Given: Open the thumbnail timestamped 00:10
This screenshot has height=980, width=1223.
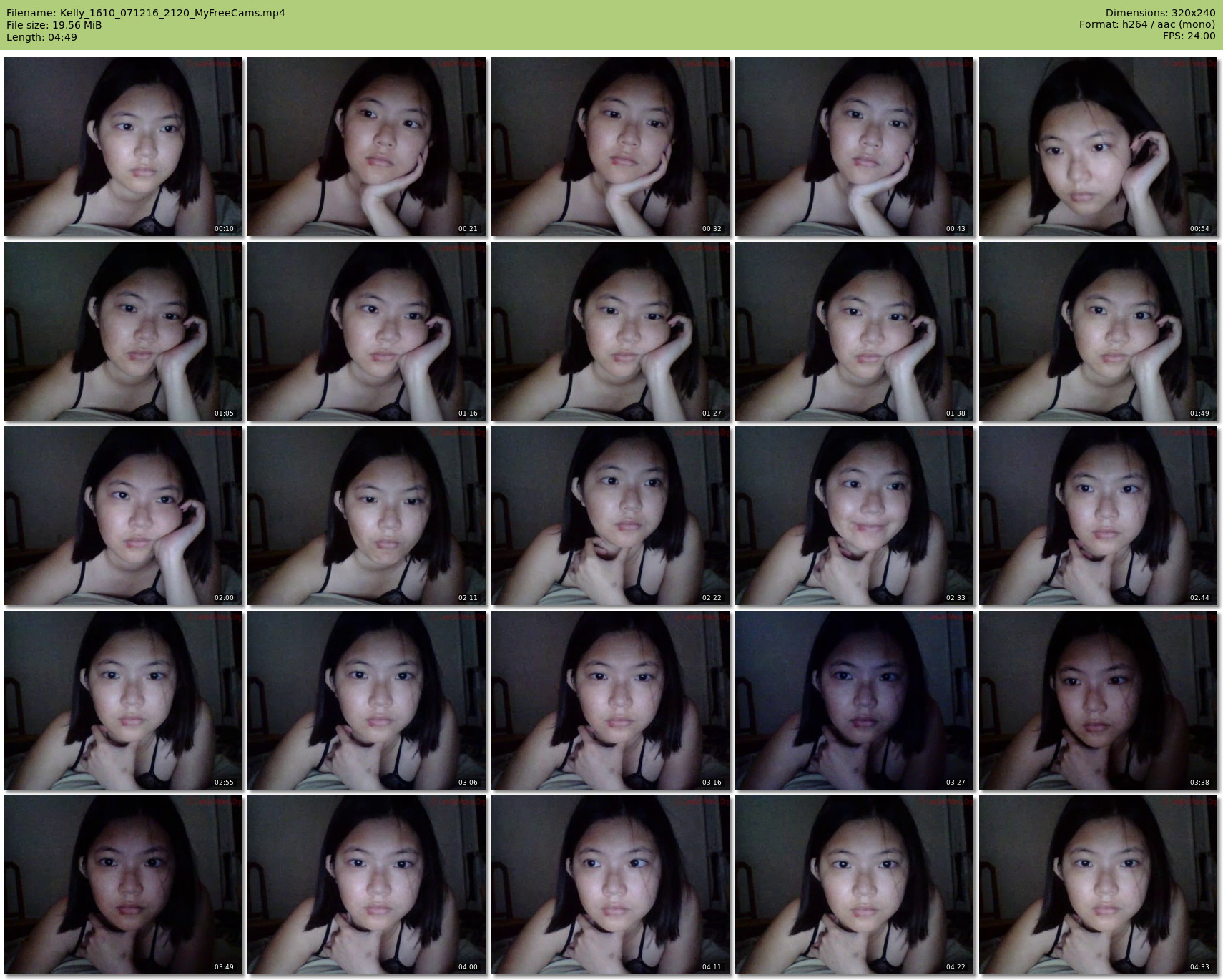Looking at the screenshot, I should point(123,147).
